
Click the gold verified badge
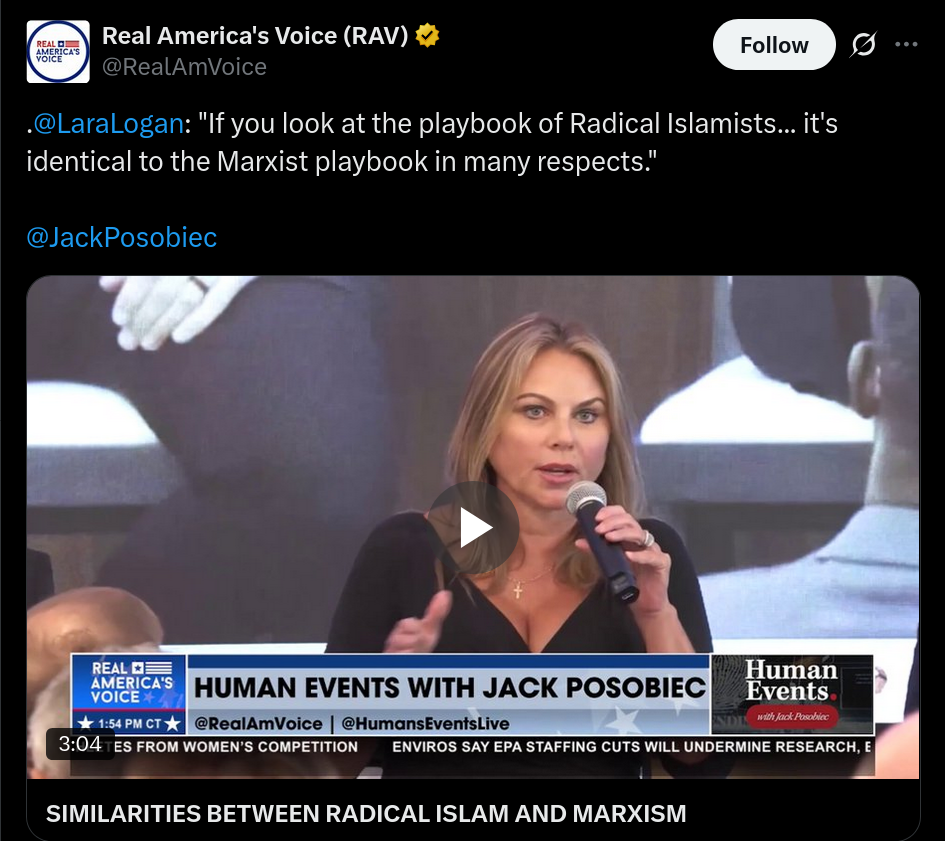427,36
